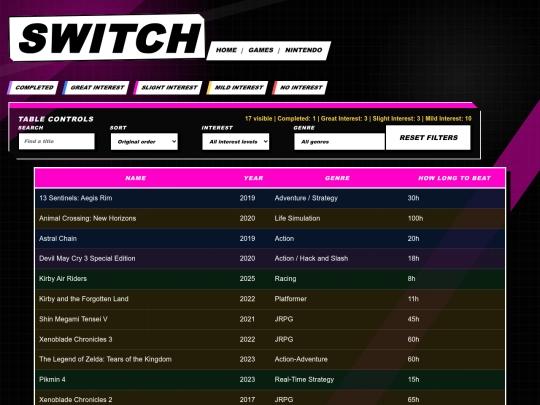Click the 'Life Simulation' genre cell
The width and height of the screenshot is (540, 405).
297,218
